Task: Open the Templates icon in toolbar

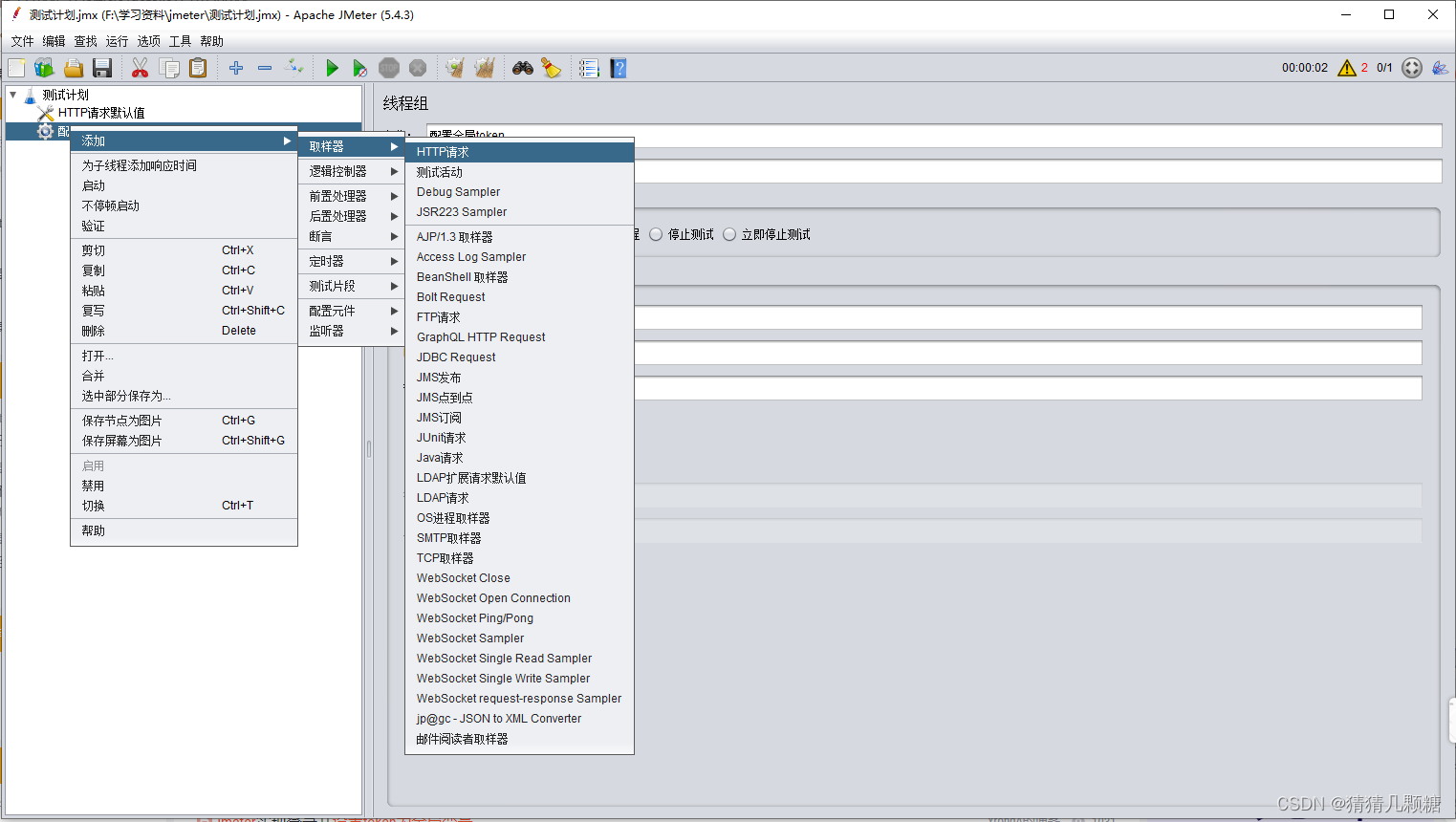Action: pyautogui.click(x=44, y=68)
